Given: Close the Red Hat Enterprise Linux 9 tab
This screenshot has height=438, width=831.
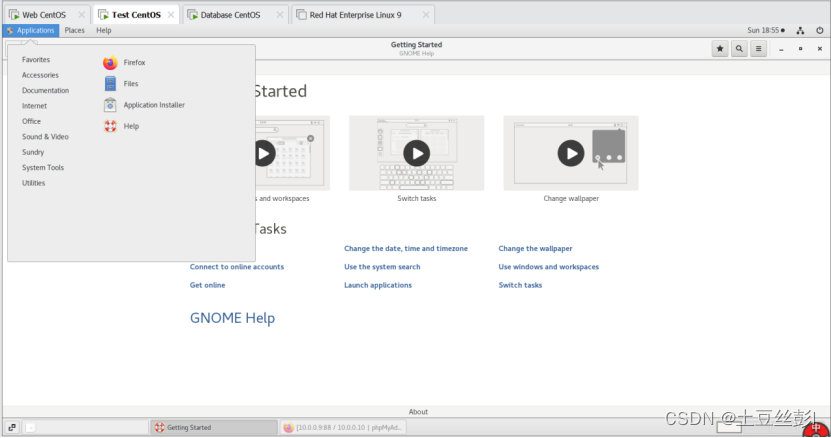Looking at the screenshot, I should pyautogui.click(x=426, y=15).
